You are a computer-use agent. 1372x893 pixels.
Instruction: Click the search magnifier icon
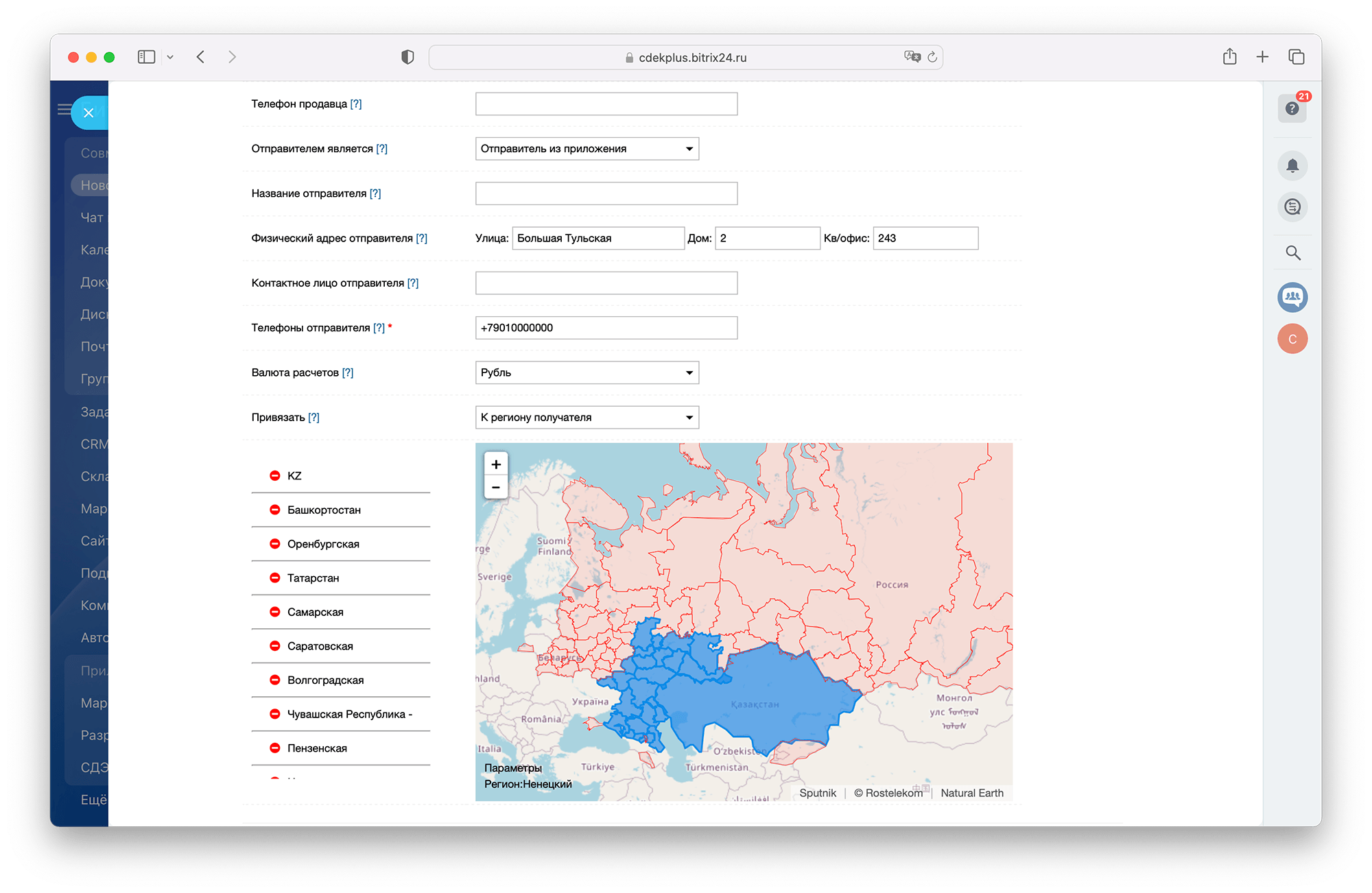(1292, 252)
